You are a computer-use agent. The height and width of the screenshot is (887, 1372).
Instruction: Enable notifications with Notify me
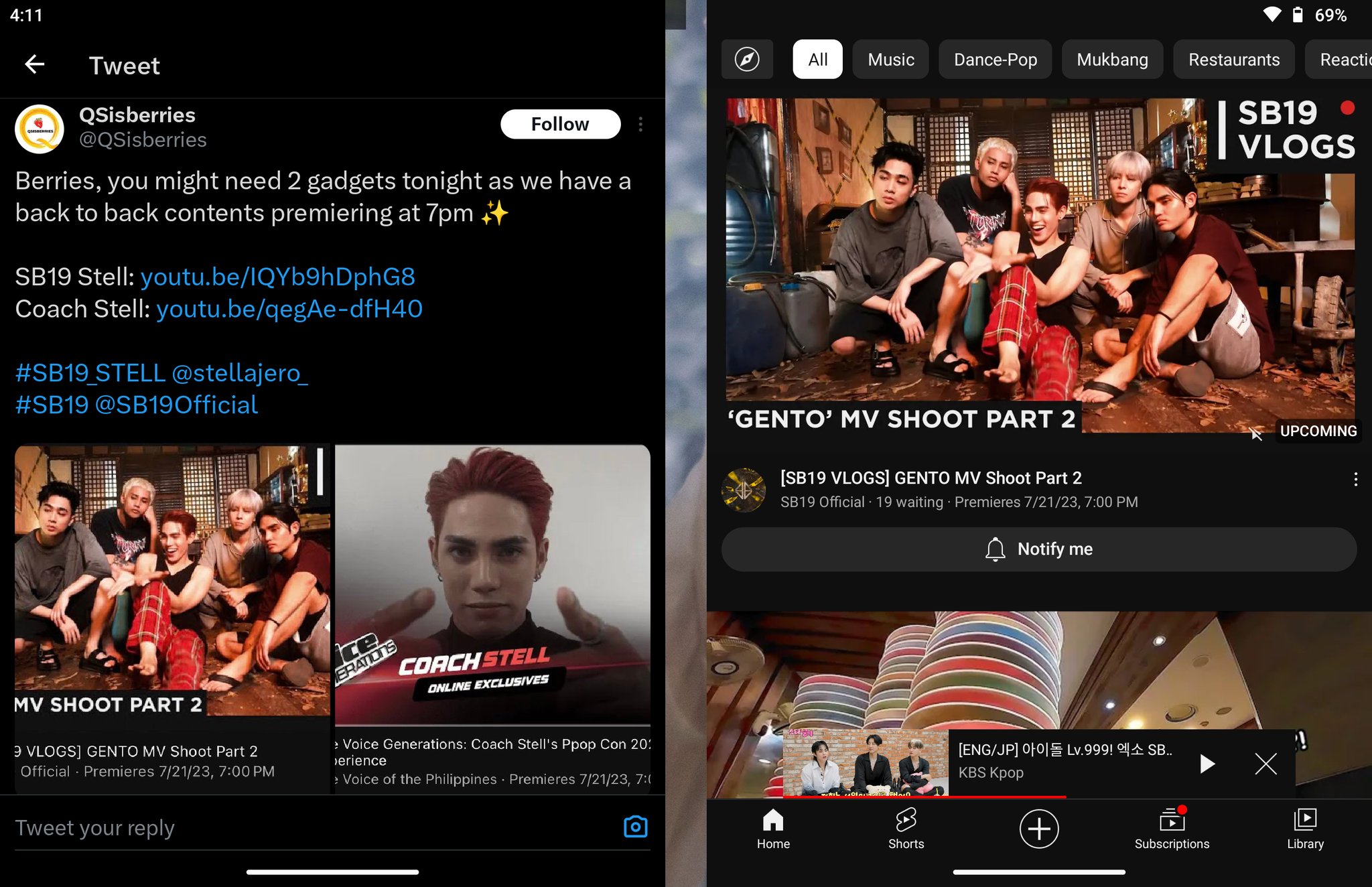[1038, 549]
